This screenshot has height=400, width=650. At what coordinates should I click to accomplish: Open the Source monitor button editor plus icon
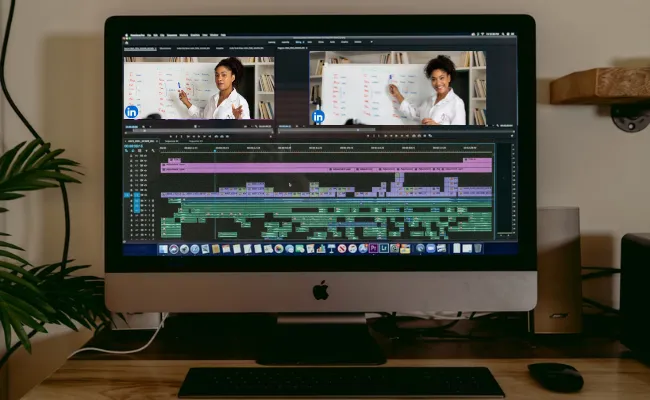coord(271,136)
